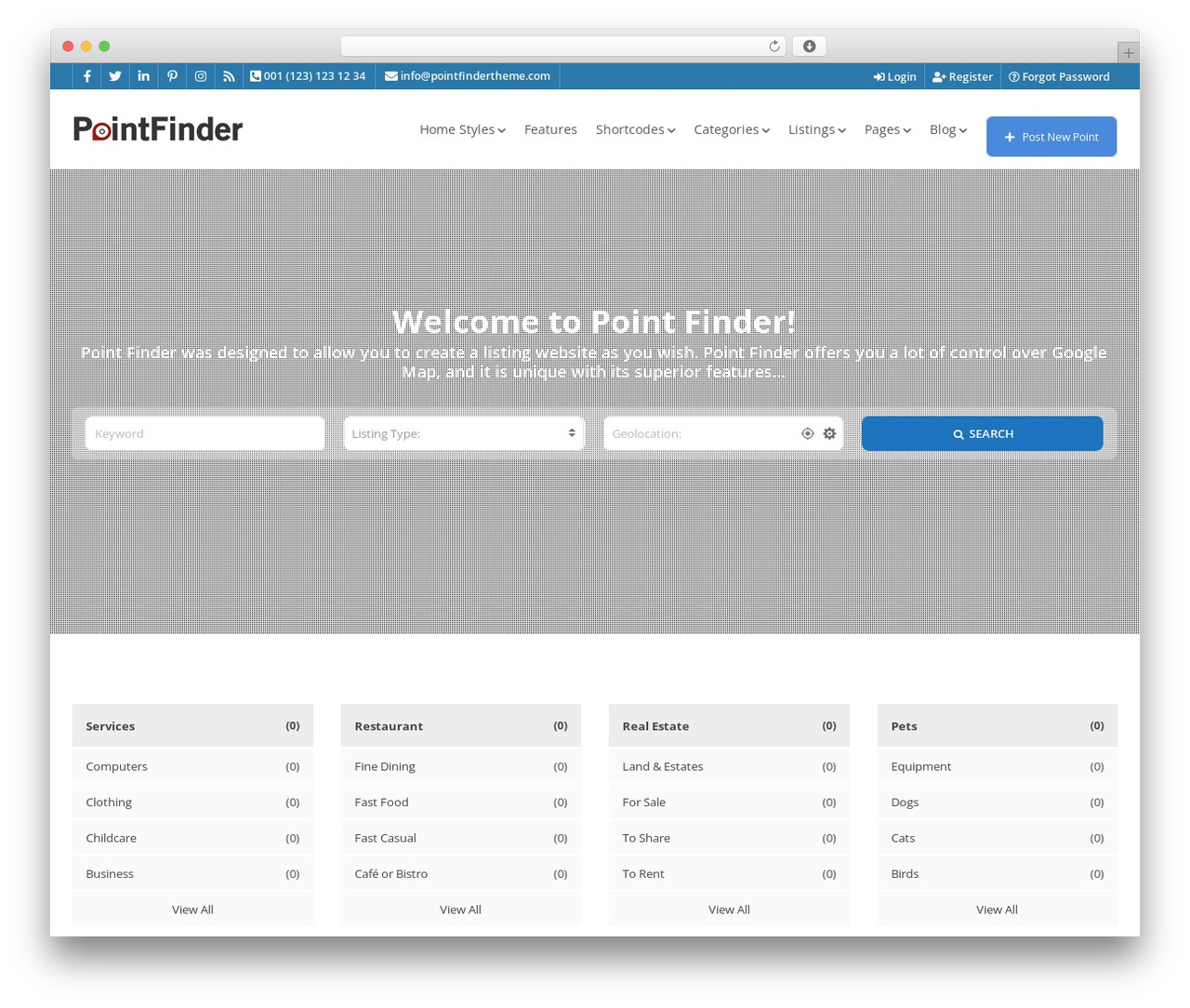Click the Forgot Password link

tap(1059, 76)
